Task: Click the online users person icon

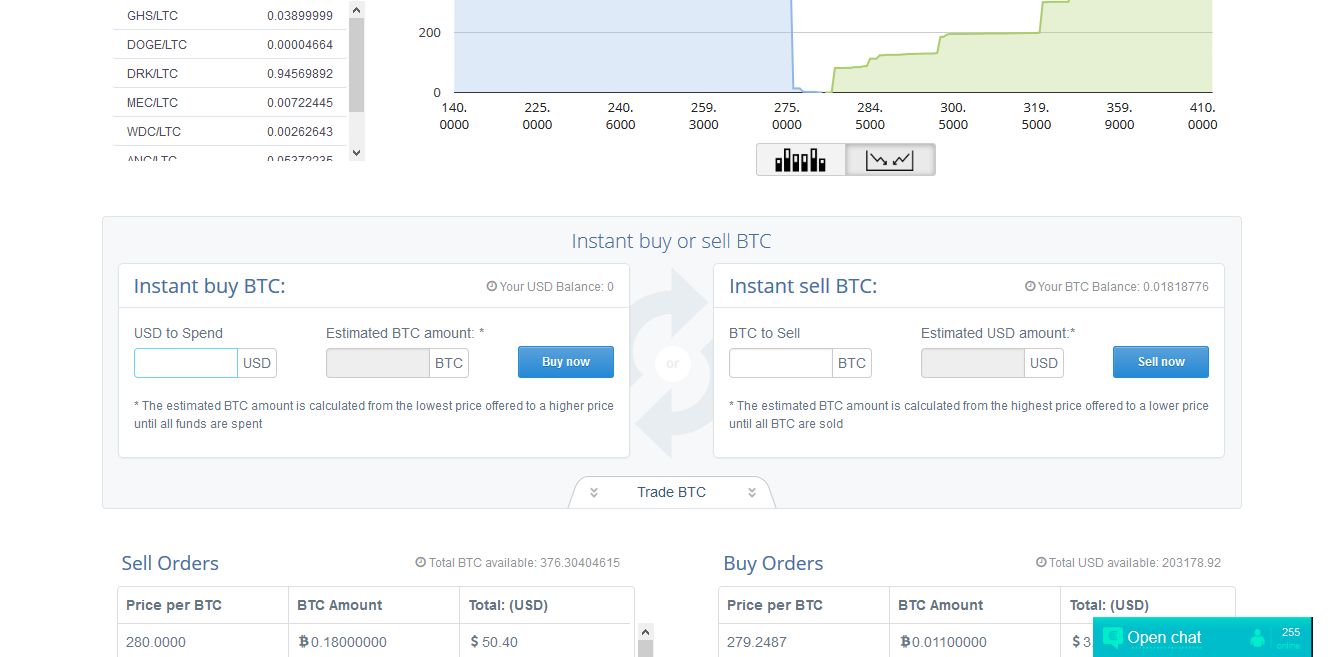Action: coord(1257,637)
